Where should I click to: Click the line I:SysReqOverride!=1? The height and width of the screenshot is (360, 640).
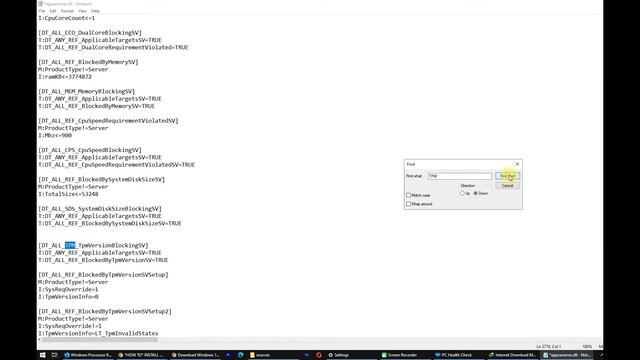(x=70, y=326)
